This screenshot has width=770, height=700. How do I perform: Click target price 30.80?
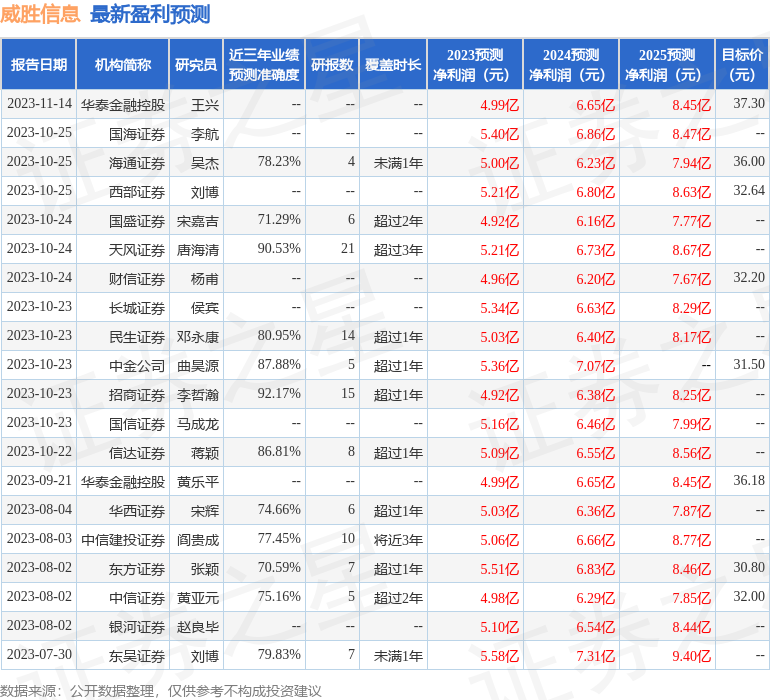tap(749, 567)
